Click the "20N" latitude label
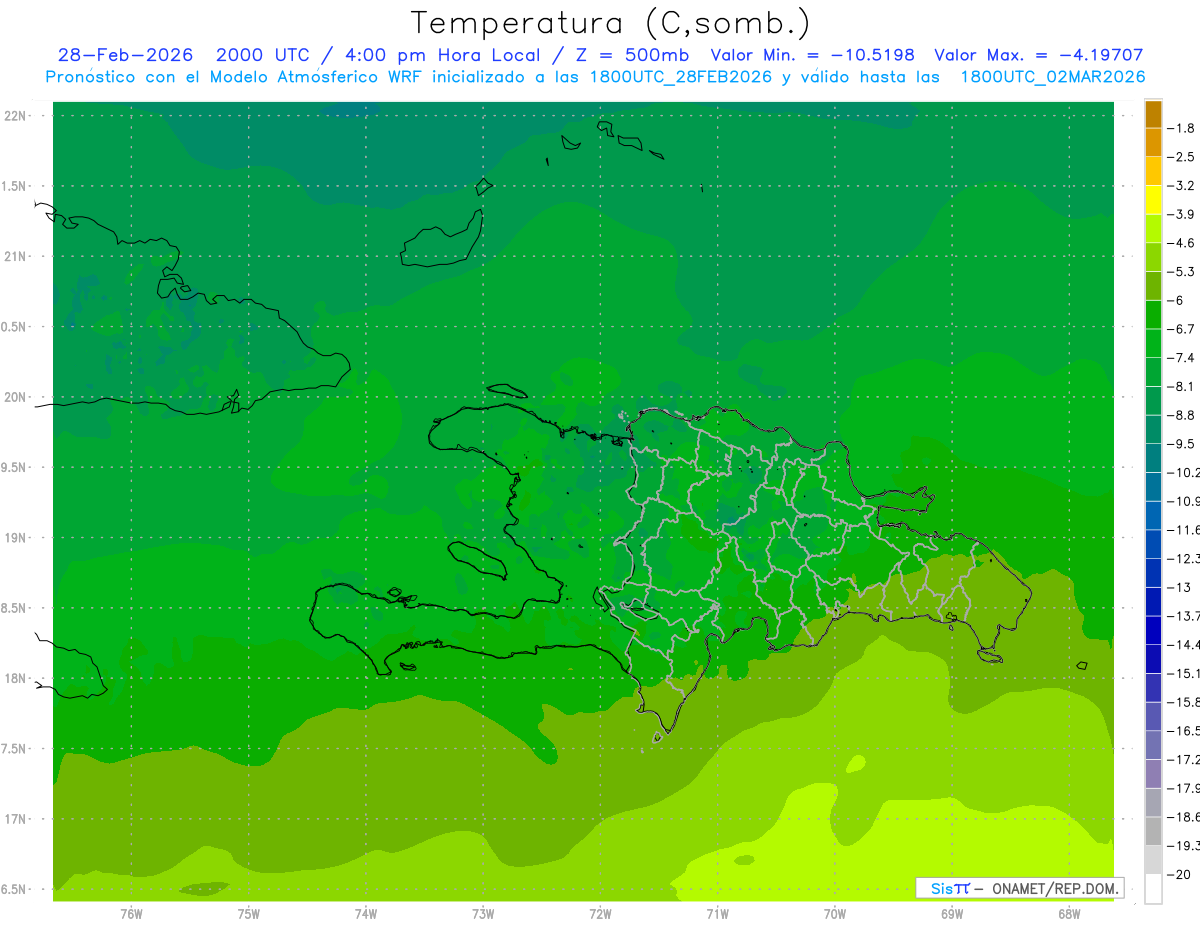This screenshot has height=927, width=1200. [x=16, y=397]
